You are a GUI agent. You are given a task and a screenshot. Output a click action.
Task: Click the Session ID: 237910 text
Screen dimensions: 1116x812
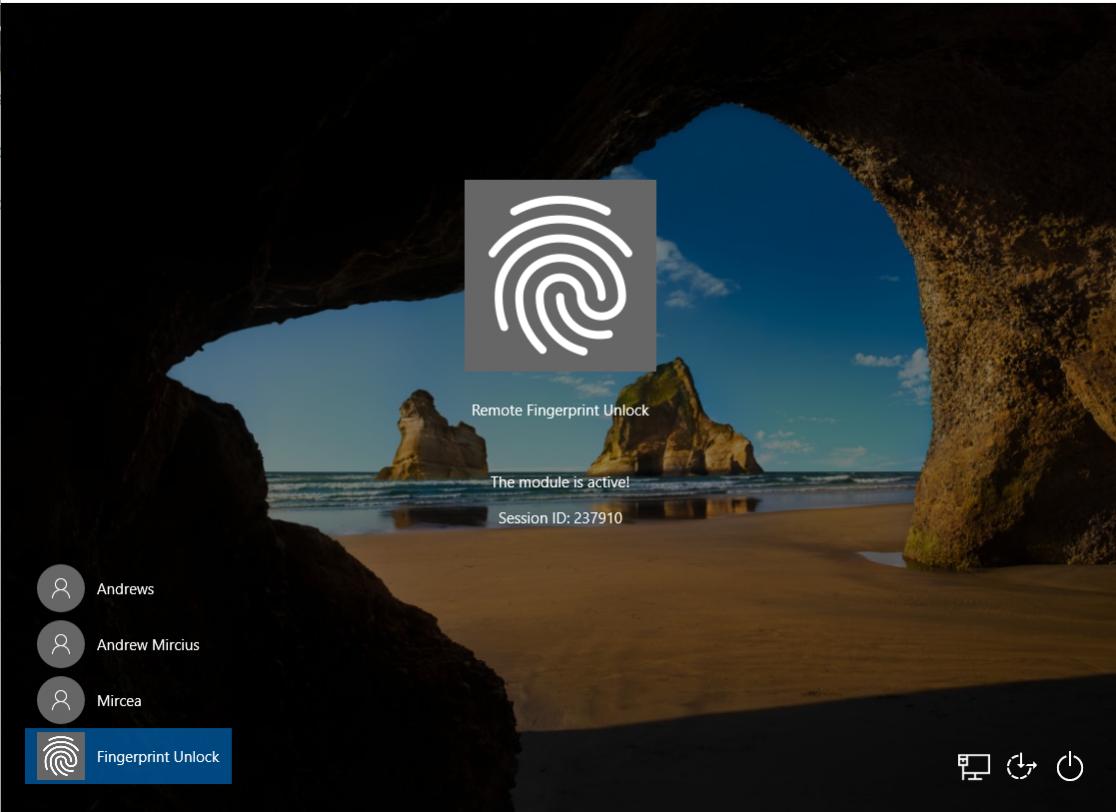[560, 517]
